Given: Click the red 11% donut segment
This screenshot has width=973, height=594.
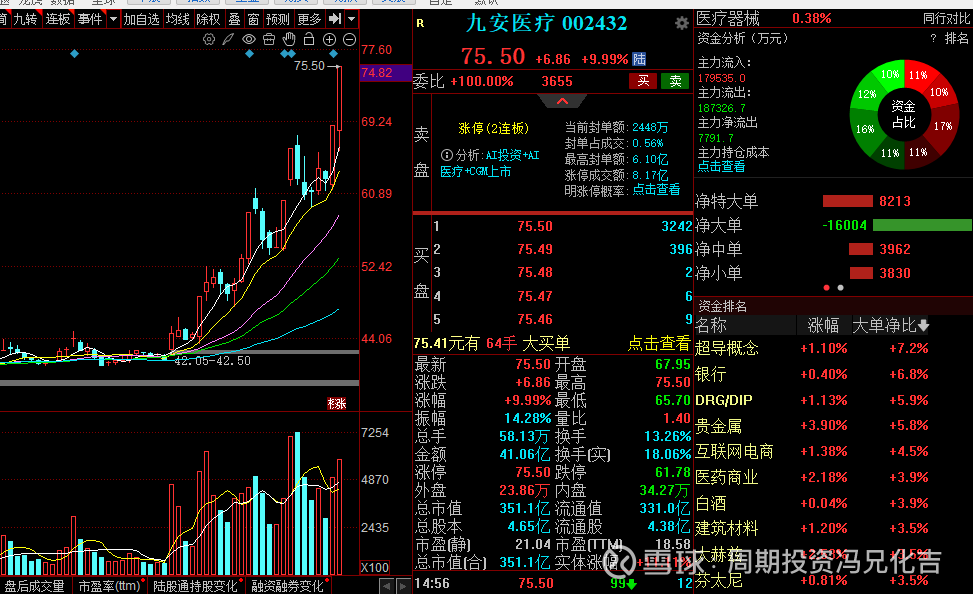Looking at the screenshot, I should click(x=918, y=75).
